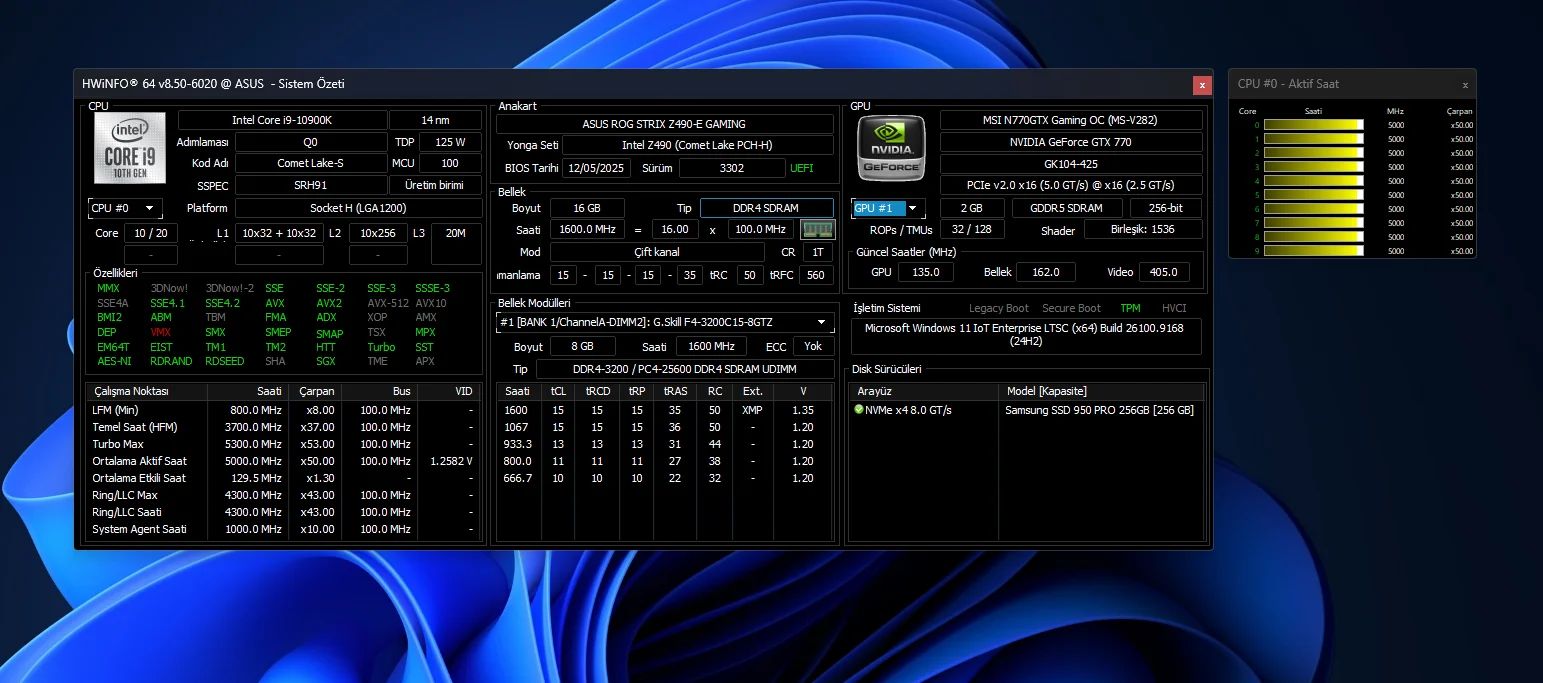Click the 256-bit bus width field
The width and height of the screenshot is (1543, 683).
pyautogui.click(x=1166, y=208)
